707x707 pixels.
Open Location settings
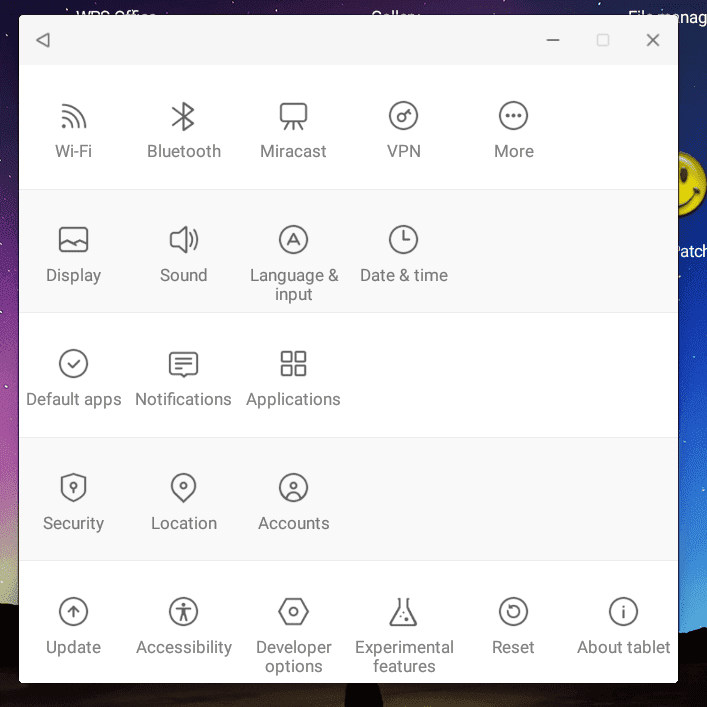(184, 502)
